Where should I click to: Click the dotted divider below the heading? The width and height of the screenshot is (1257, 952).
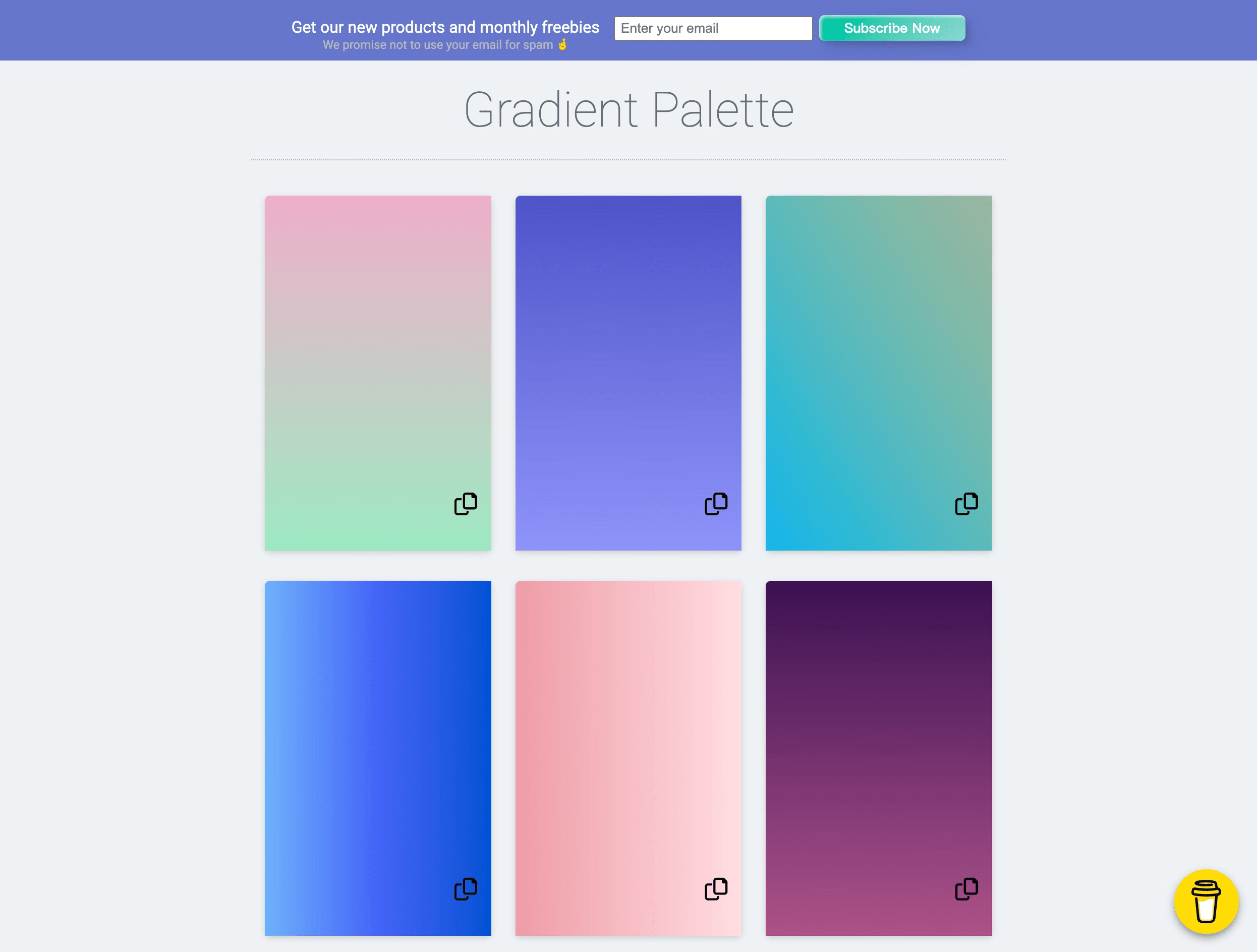point(629,160)
